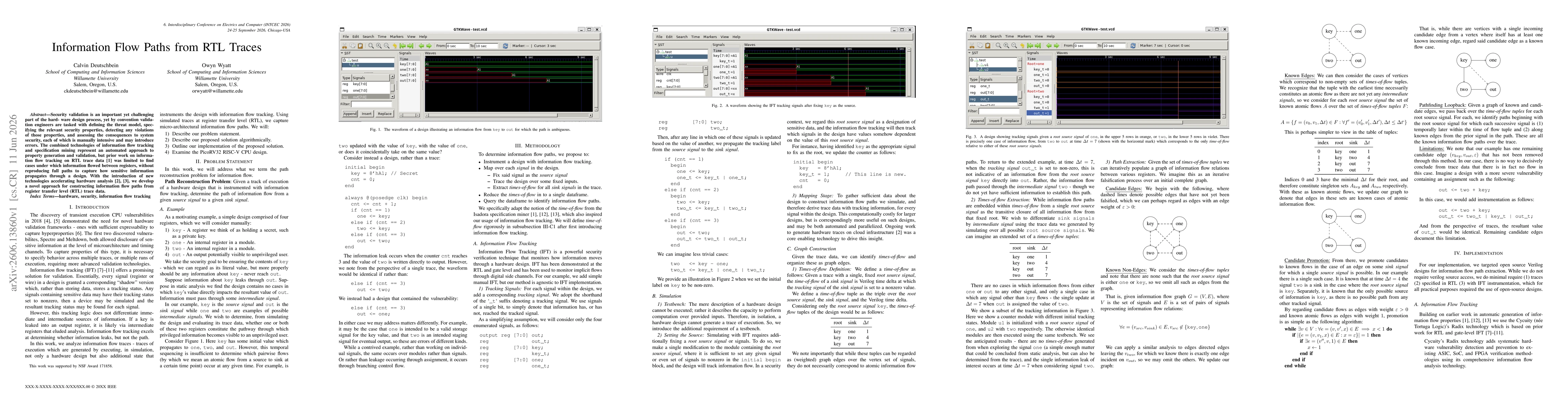Viewport: 1568px width, 406px height.
Task: Click Undo Zoom yellow arrow in Fig. 3 GTKWave
Action: pyautogui.click(x=1023, y=46)
